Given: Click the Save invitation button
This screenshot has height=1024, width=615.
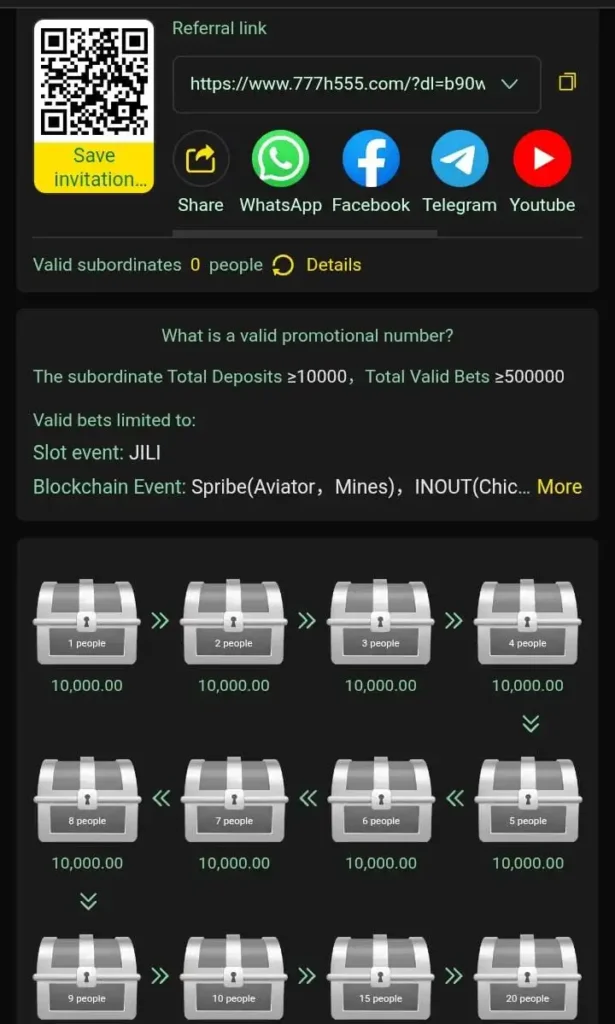Looking at the screenshot, I should pos(94,168).
